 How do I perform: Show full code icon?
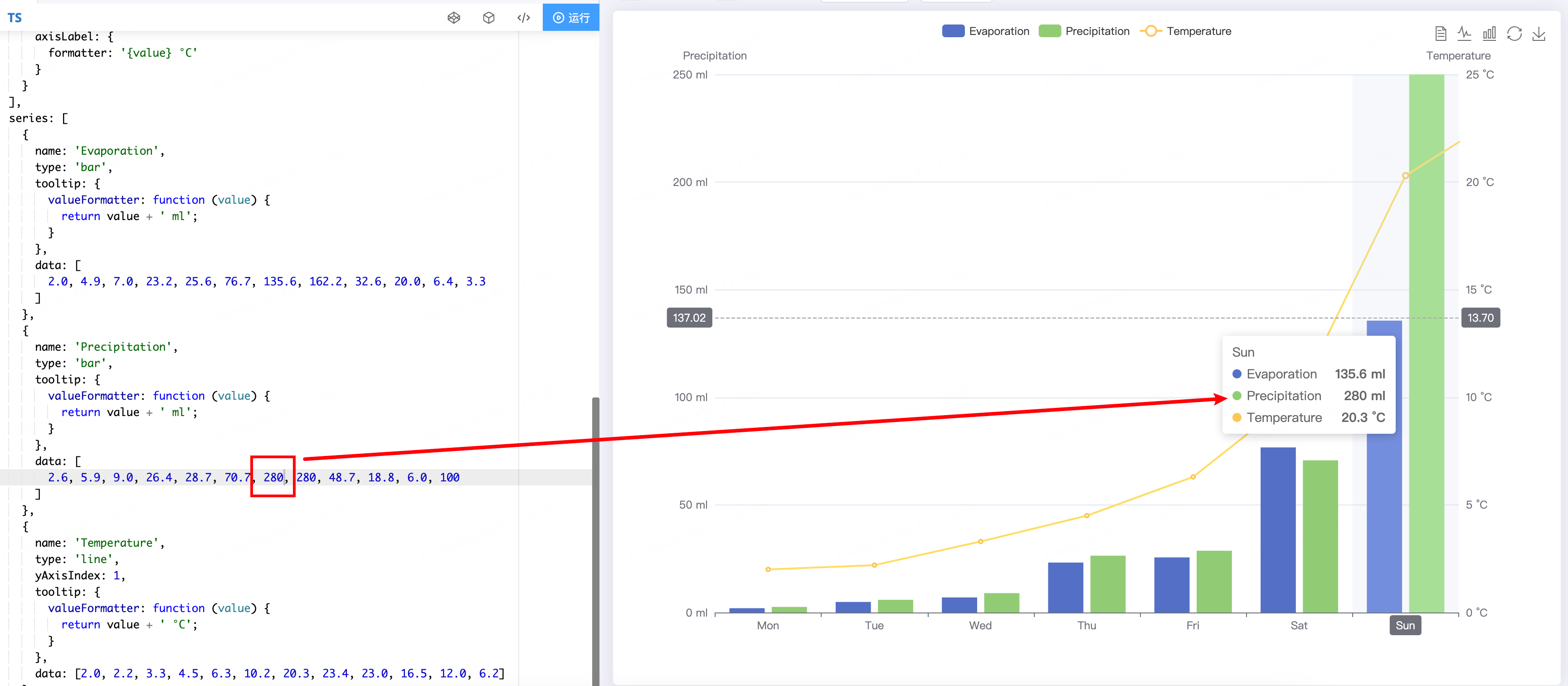click(x=523, y=18)
